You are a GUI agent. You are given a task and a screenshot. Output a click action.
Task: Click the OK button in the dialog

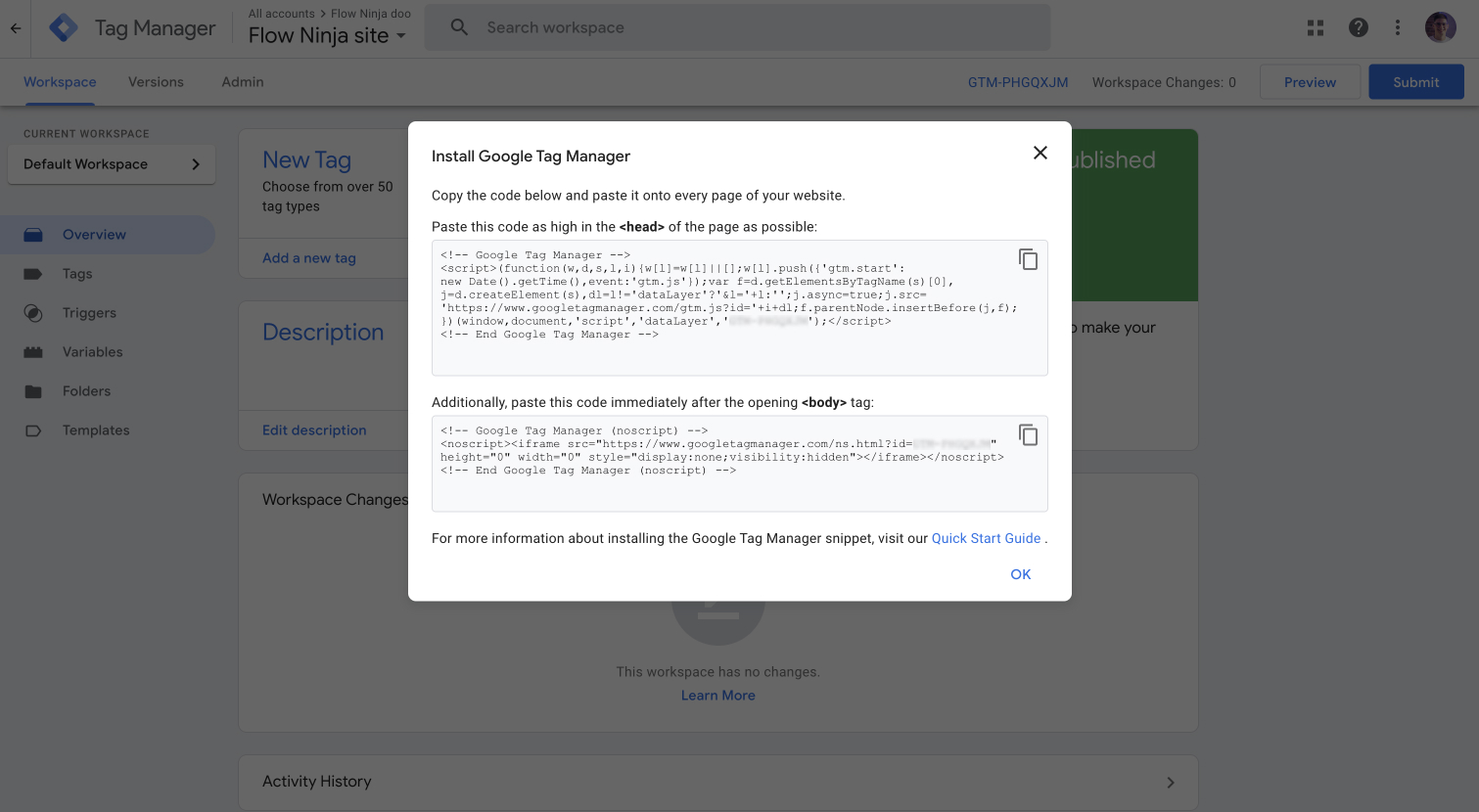coord(1021,574)
